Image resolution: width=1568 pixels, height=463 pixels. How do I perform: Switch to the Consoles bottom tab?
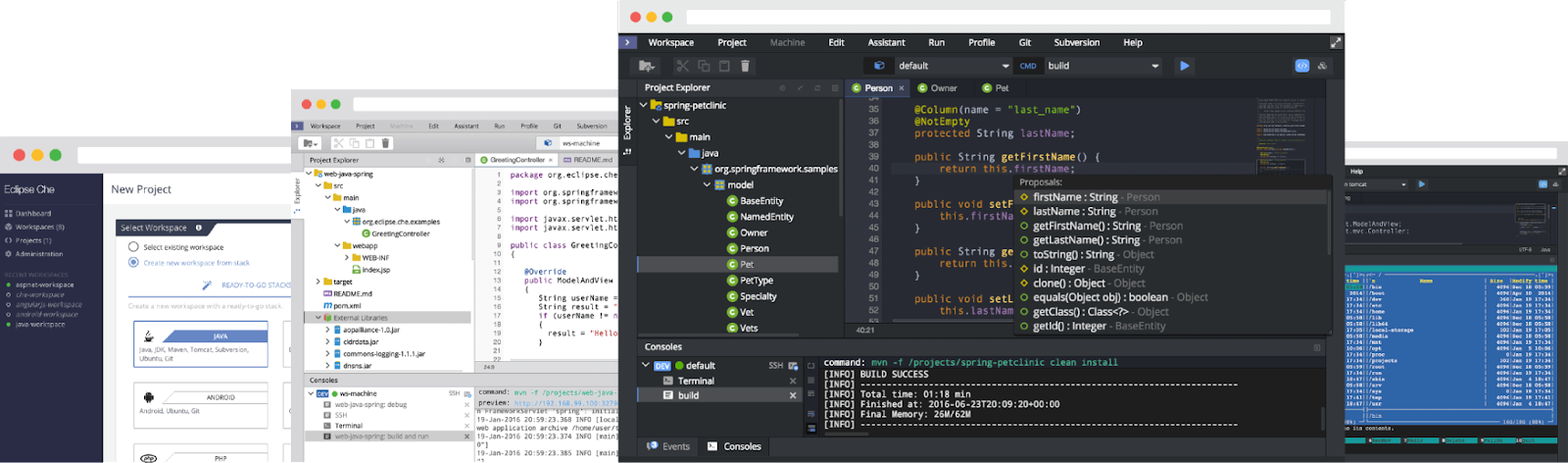point(734,446)
